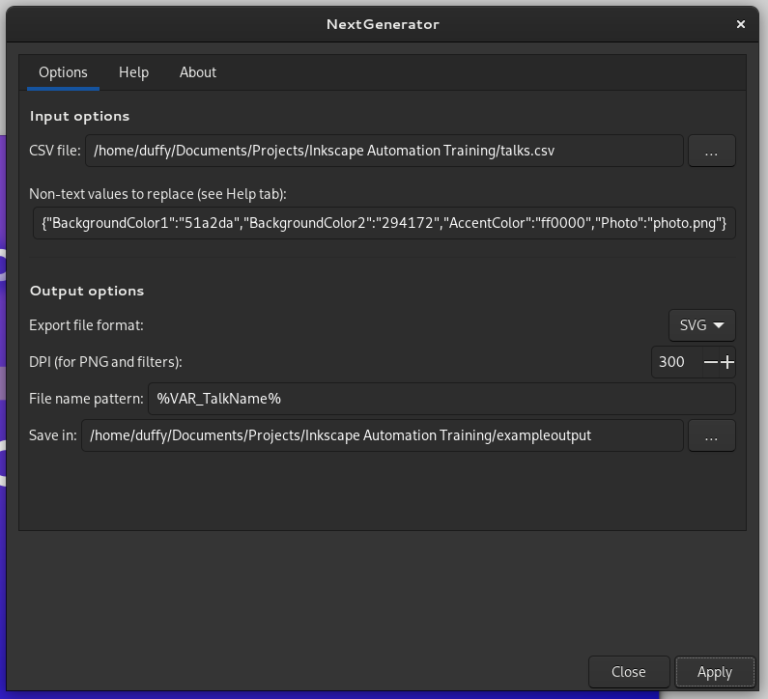Expand the Export file format dropdown
Screen dimensions: 768x699
coord(702,325)
